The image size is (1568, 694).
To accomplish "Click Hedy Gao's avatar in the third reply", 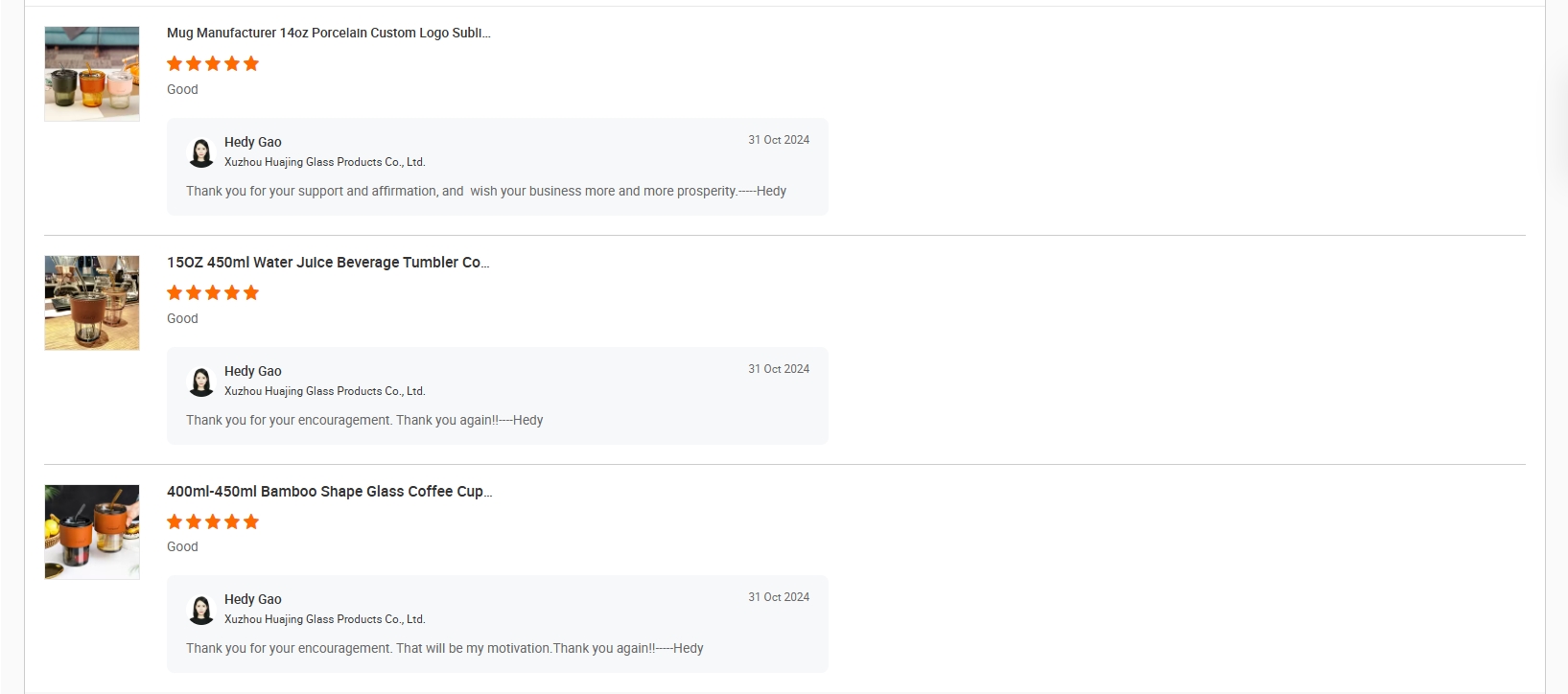I will point(201,610).
